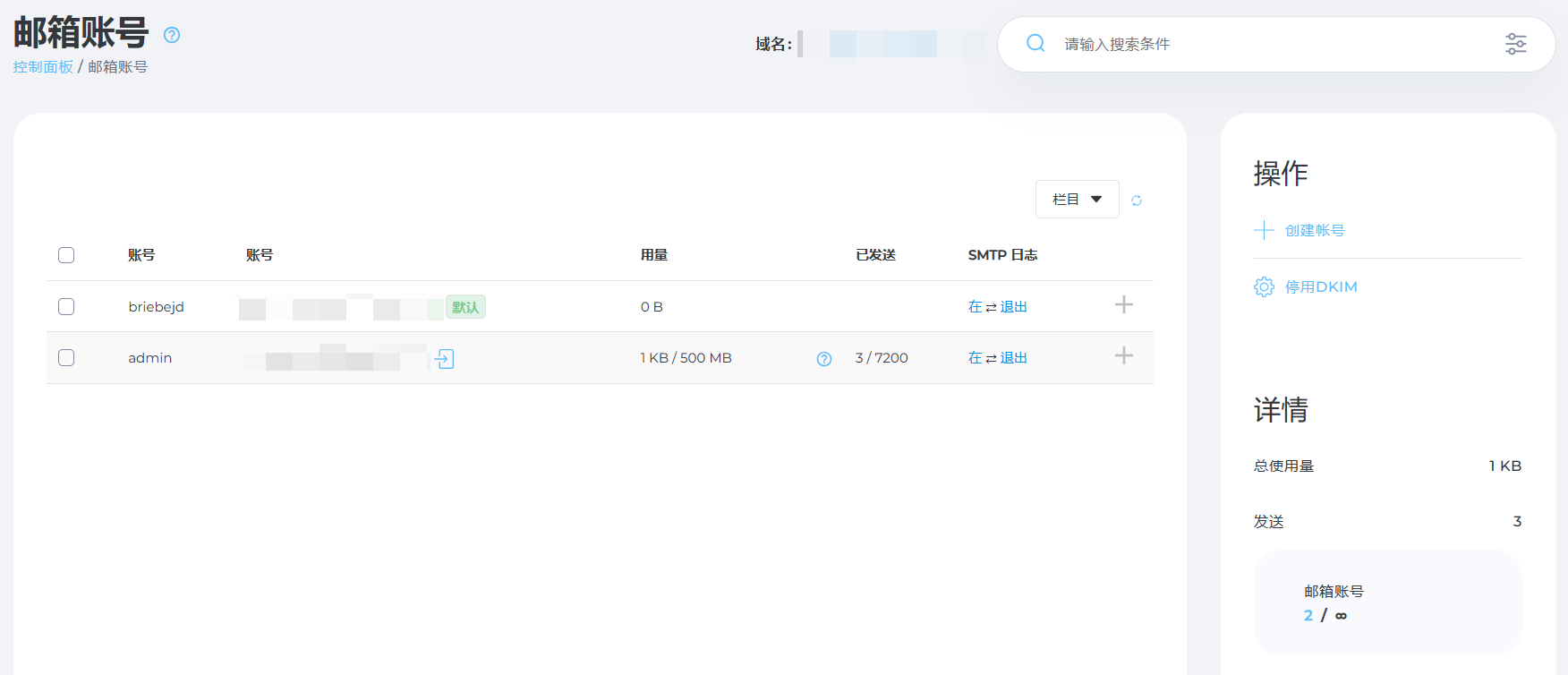
Task: Open the 栏目 columns dropdown
Action: pyautogui.click(x=1077, y=200)
